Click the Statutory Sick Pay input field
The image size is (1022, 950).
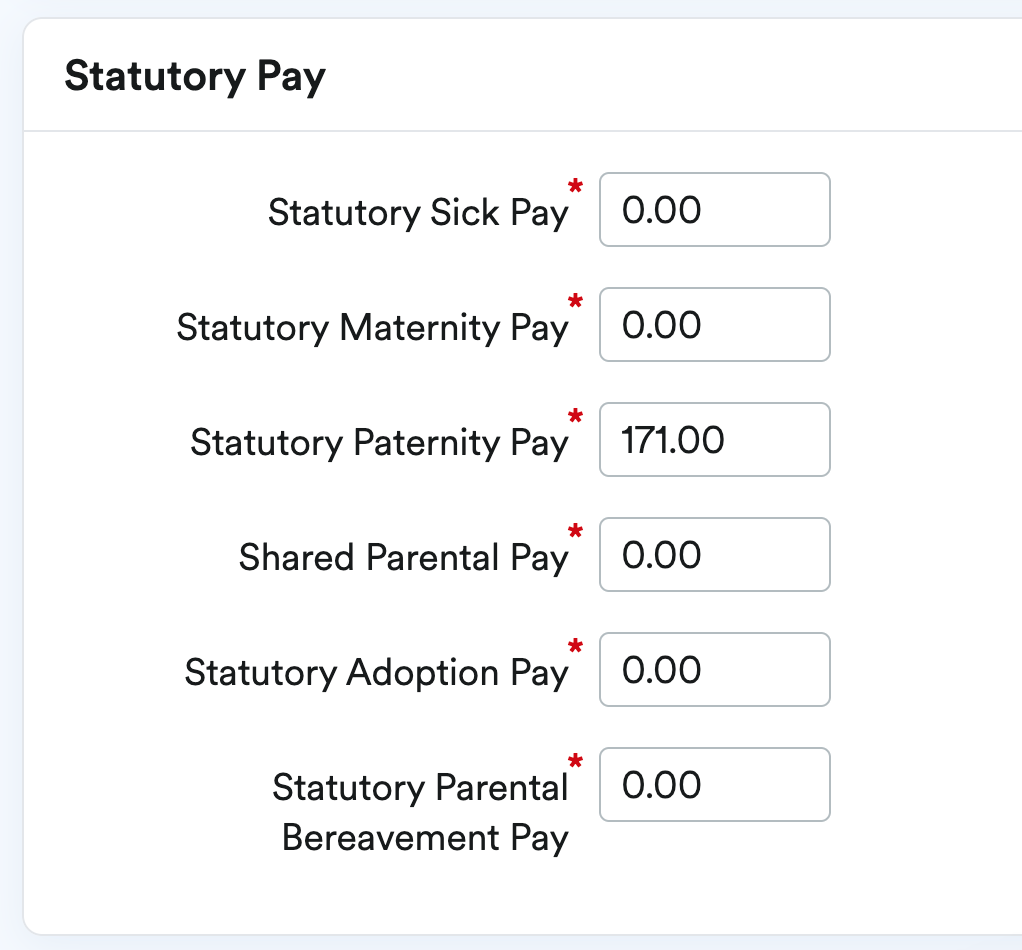tap(714, 210)
